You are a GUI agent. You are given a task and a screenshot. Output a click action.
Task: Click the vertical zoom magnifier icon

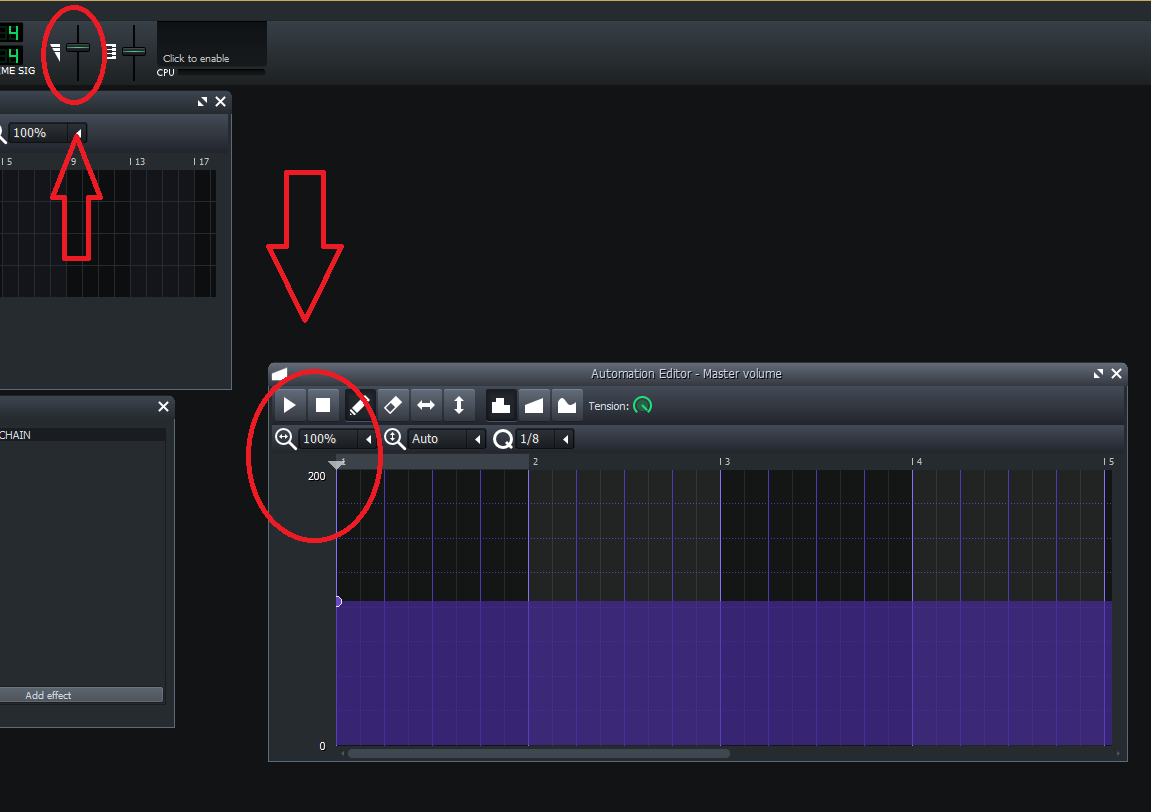pos(394,438)
